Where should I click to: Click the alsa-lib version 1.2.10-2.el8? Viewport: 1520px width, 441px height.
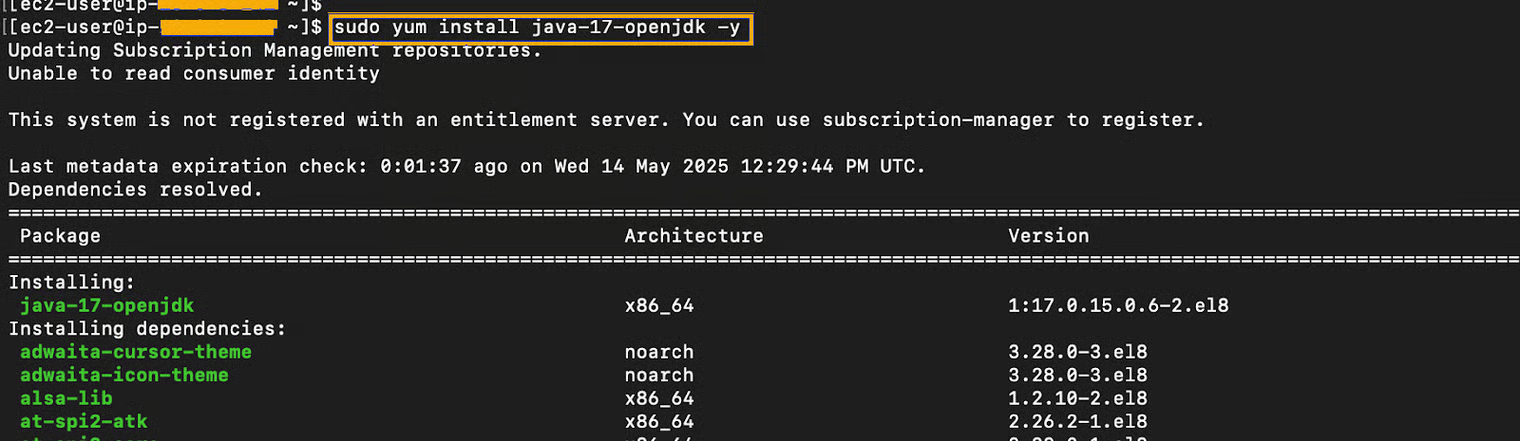click(1078, 398)
